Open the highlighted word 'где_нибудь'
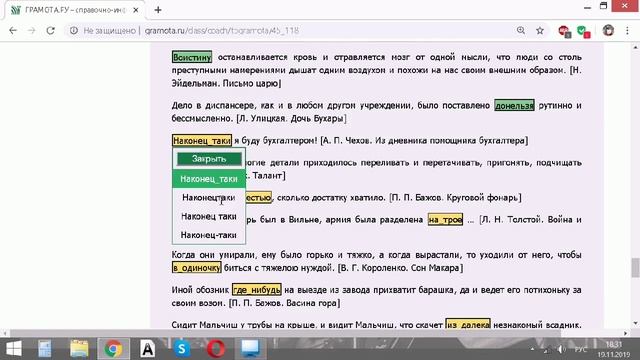The image size is (640, 360). (257, 290)
